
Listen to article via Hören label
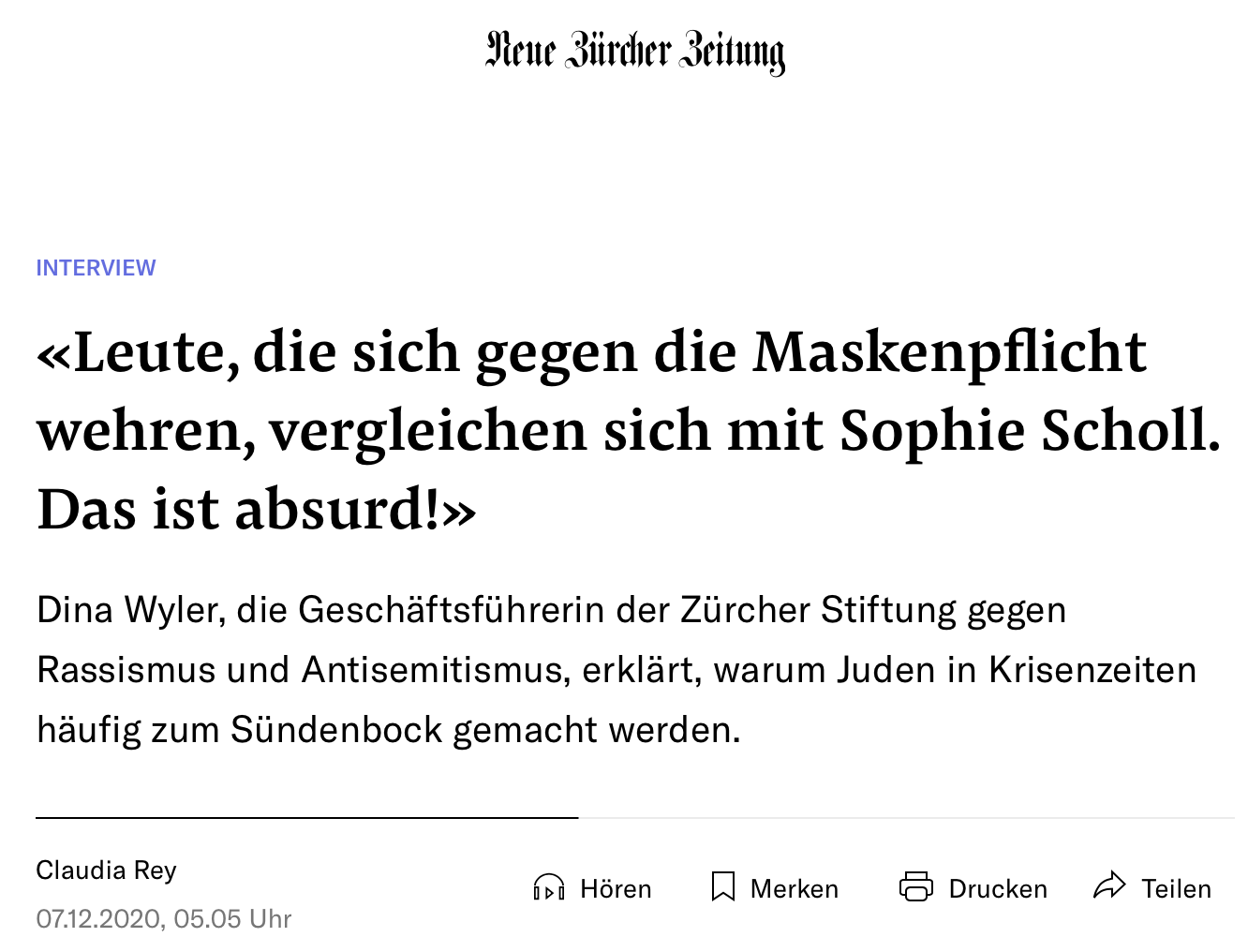[x=616, y=888]
